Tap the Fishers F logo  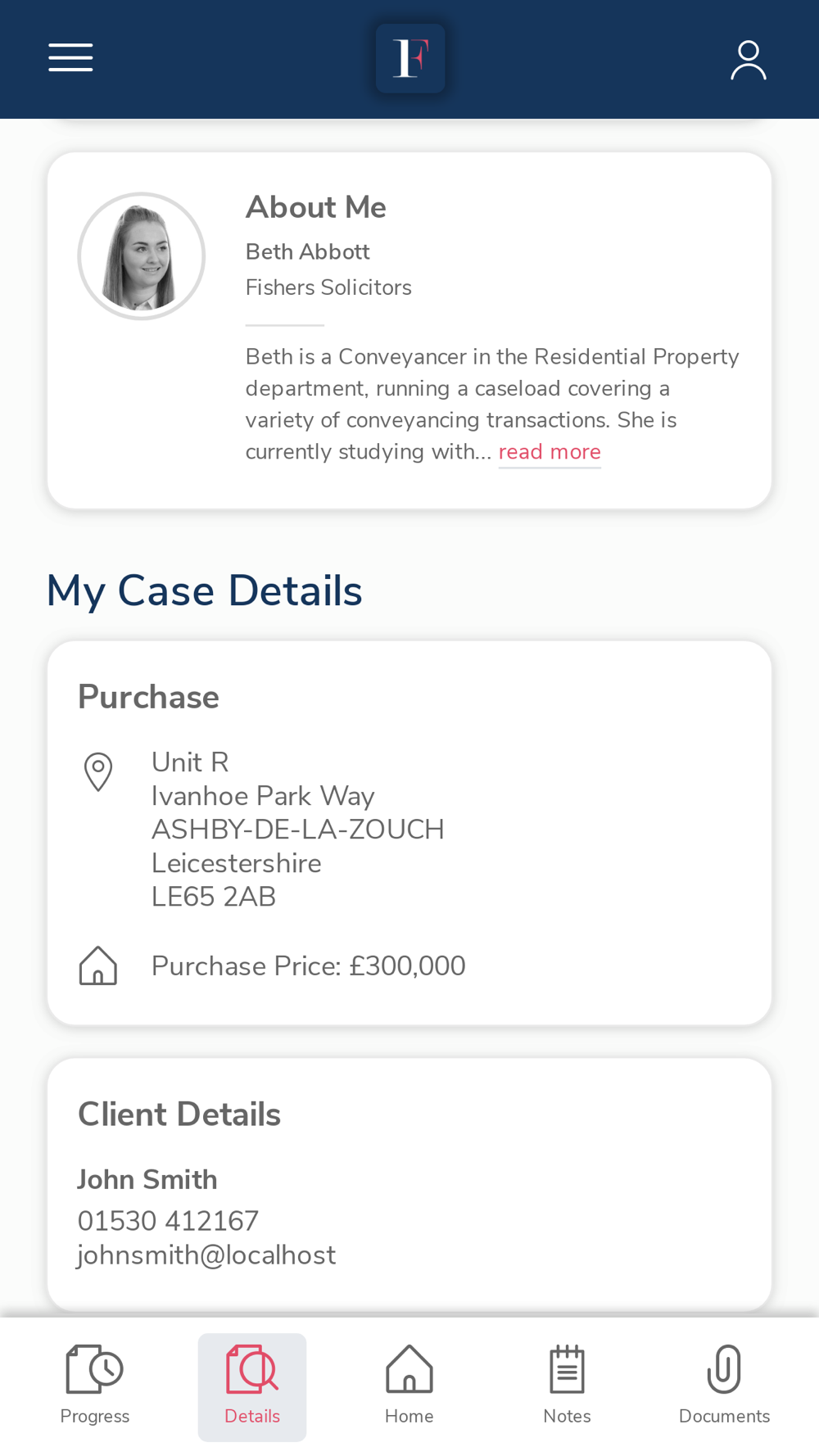pyautogui.click(x=410, y=58)
